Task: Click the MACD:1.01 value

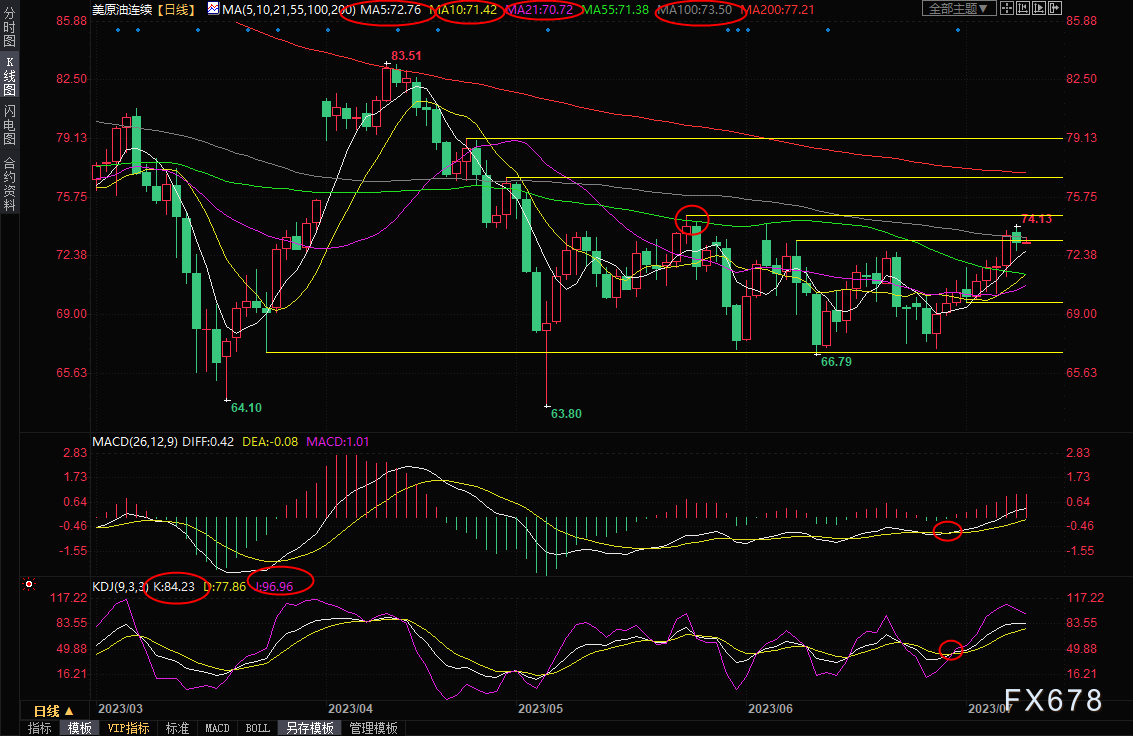Action: [337, 441]
